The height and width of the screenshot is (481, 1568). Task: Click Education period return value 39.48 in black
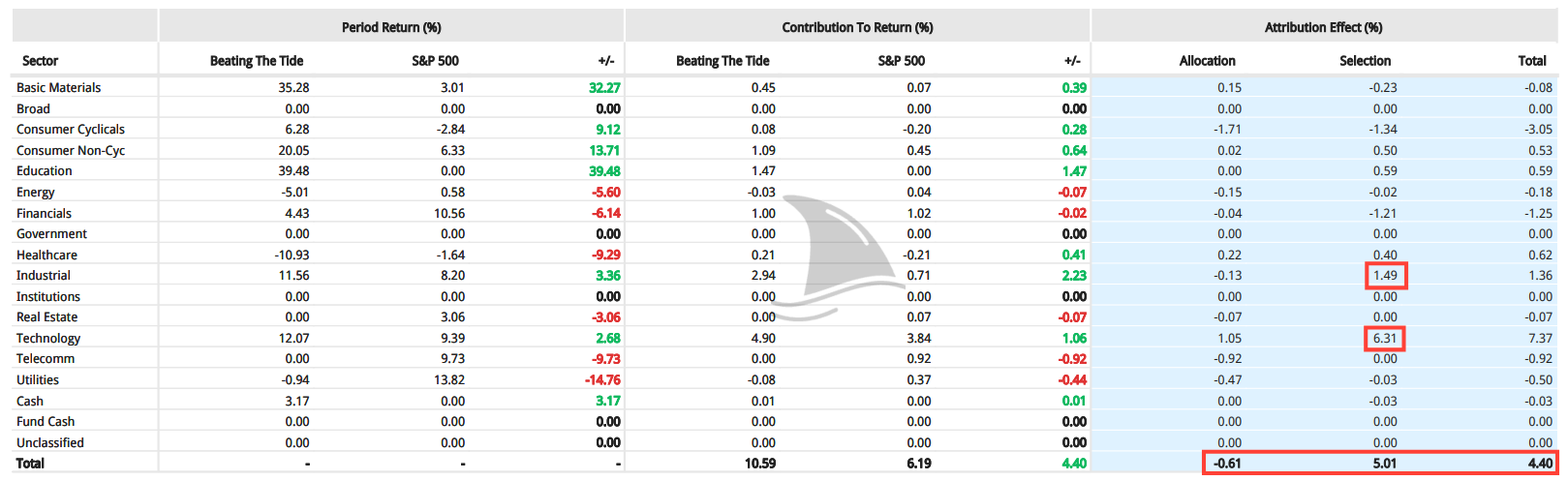pyautogui.click(x=293, y=171)
